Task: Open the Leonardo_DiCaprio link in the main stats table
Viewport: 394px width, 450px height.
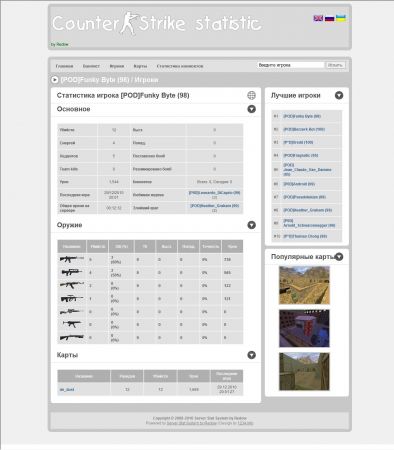Action: coord(214,193)
